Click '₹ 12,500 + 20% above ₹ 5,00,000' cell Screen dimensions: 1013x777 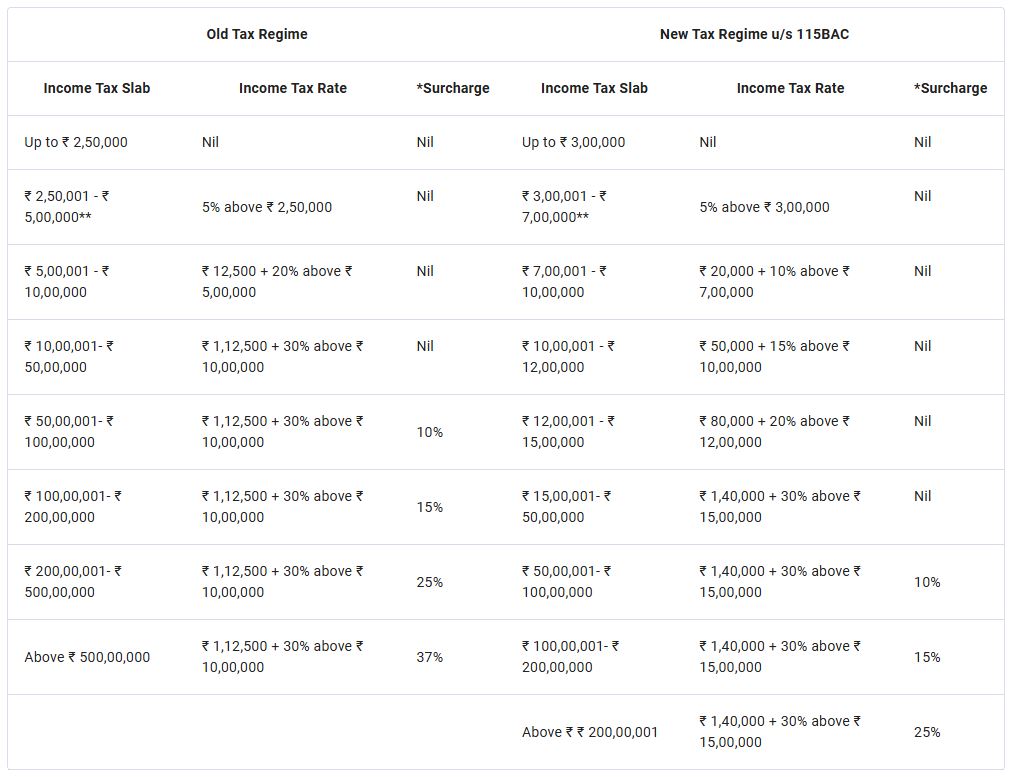pyautogui.click(x=277, y=282)
